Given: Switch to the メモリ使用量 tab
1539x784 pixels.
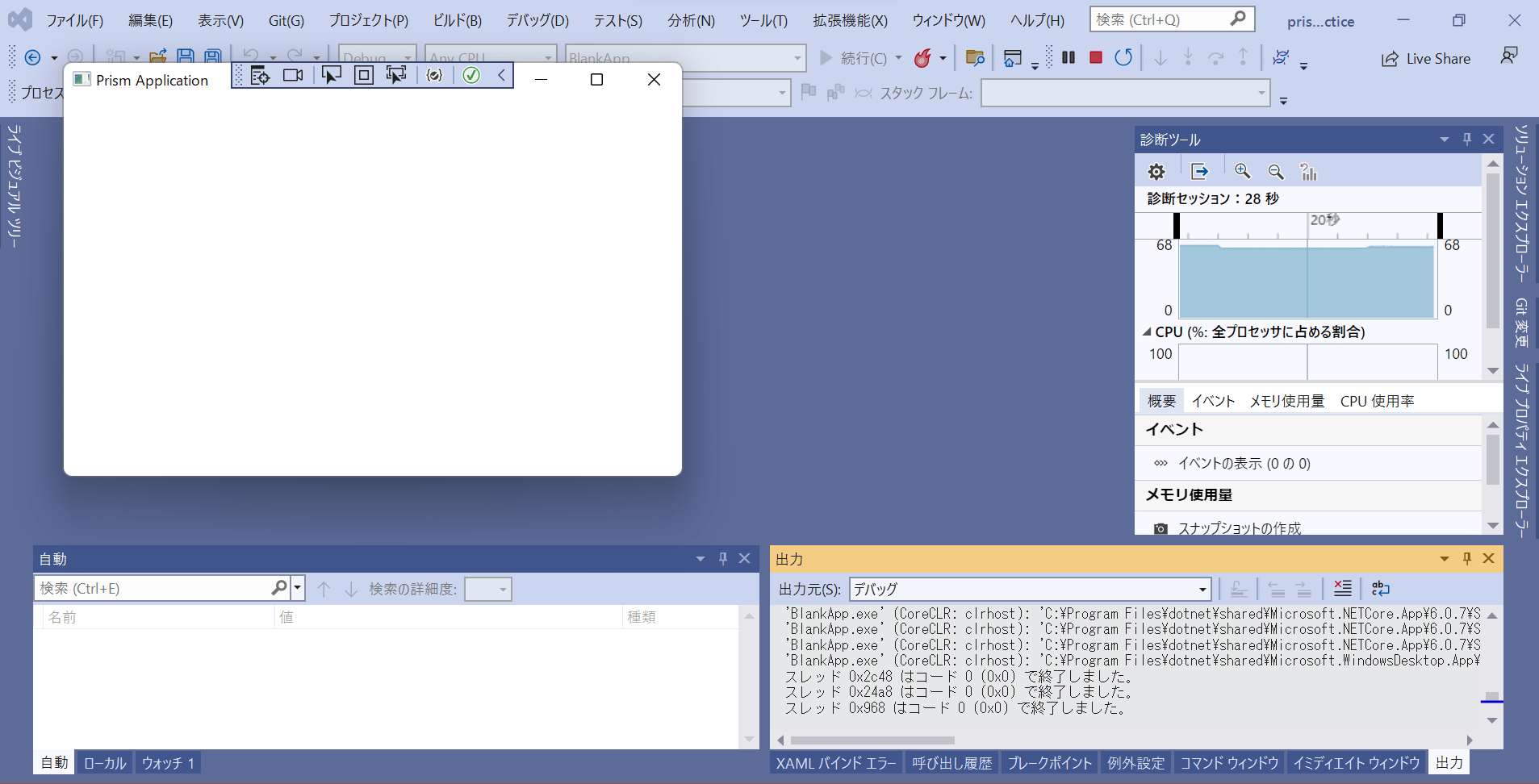Looking at the screenshot, I should pos(1287,400).
